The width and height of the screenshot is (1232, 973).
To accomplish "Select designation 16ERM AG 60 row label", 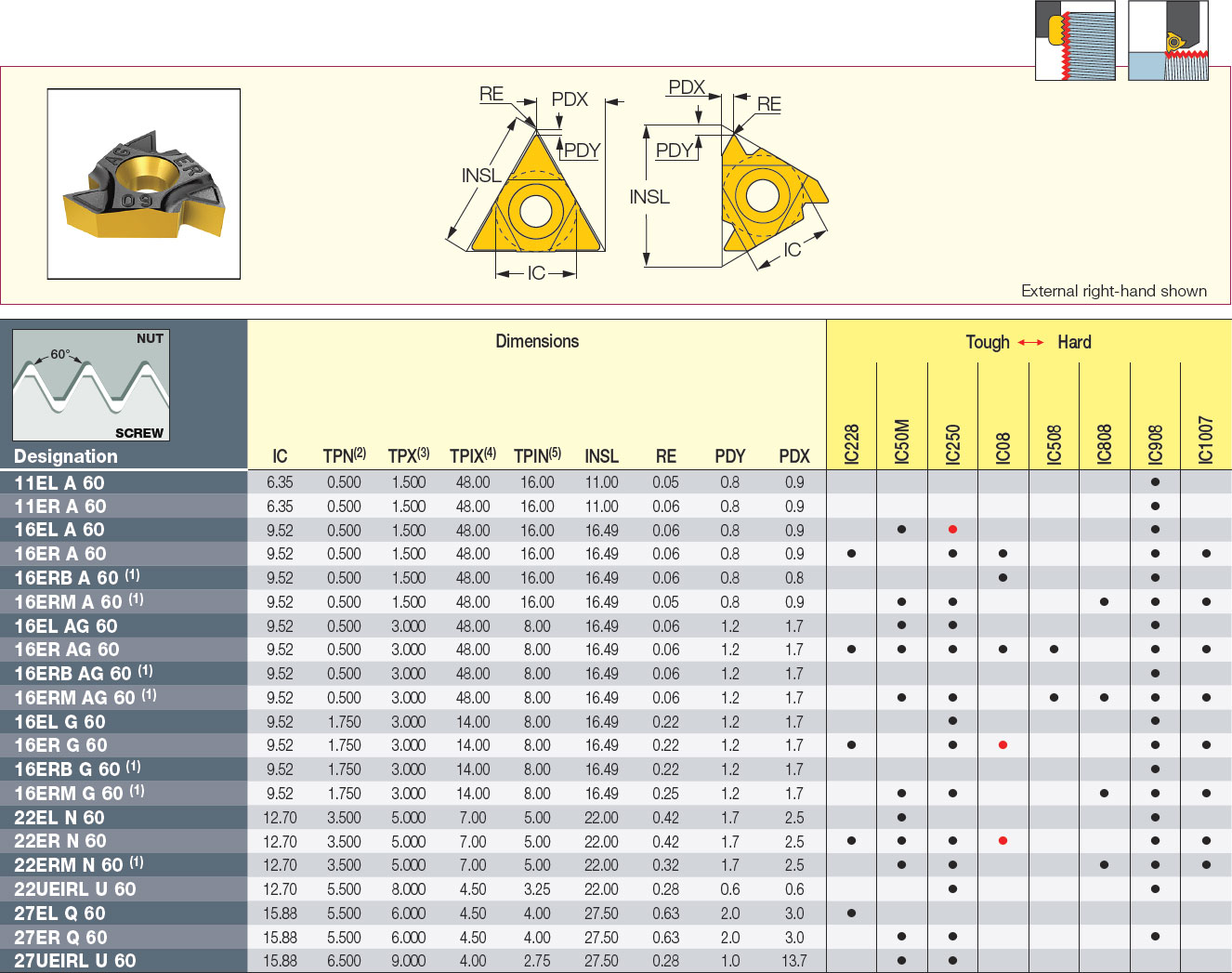I will 85,697.
